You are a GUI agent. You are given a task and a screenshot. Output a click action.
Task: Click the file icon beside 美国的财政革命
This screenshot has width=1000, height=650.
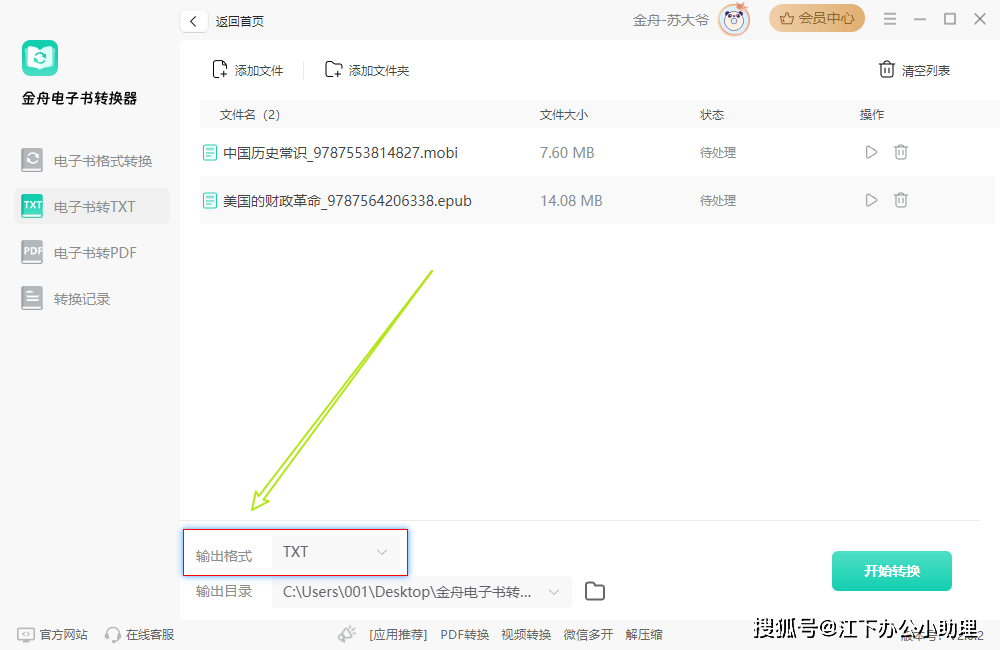tap(209, 201)
